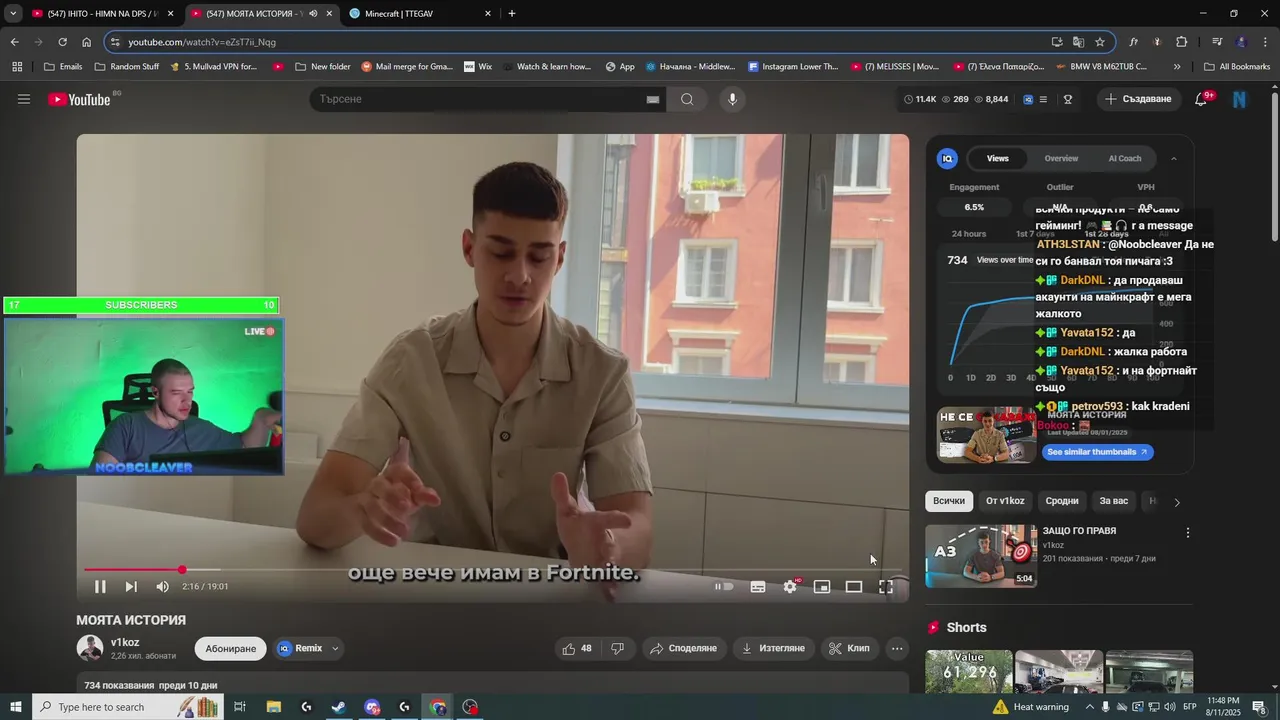Select the vidIQ Overview tab
Image resolution: width=1280 pixels, height=720 pixels.
click(x=1061, y=158)
